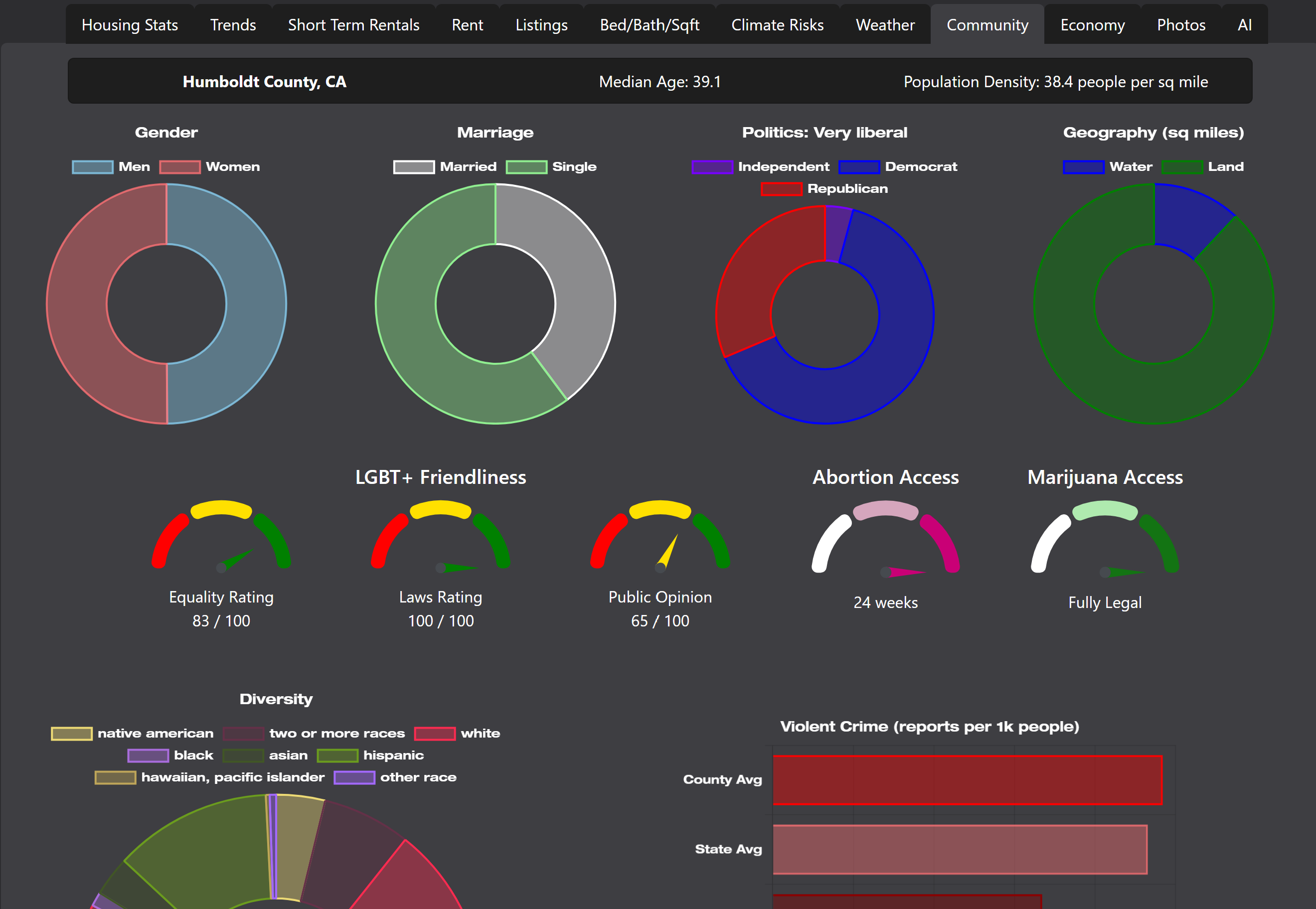This screenshot has width=1316, height=909.
Task: Select the Rent tab
Action: [x=467, y=24]
